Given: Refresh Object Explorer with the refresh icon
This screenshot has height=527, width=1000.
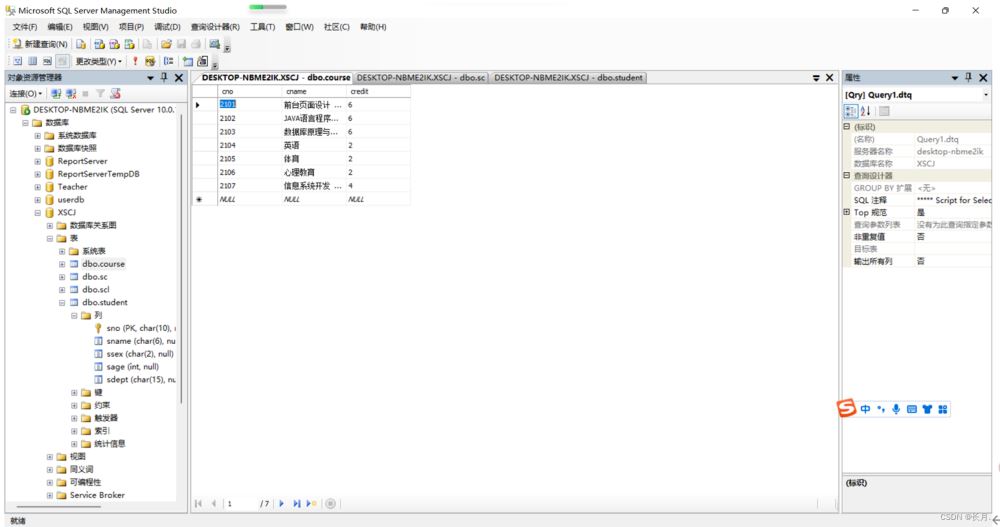Looking at the screenshot, I should click(115, 94).
